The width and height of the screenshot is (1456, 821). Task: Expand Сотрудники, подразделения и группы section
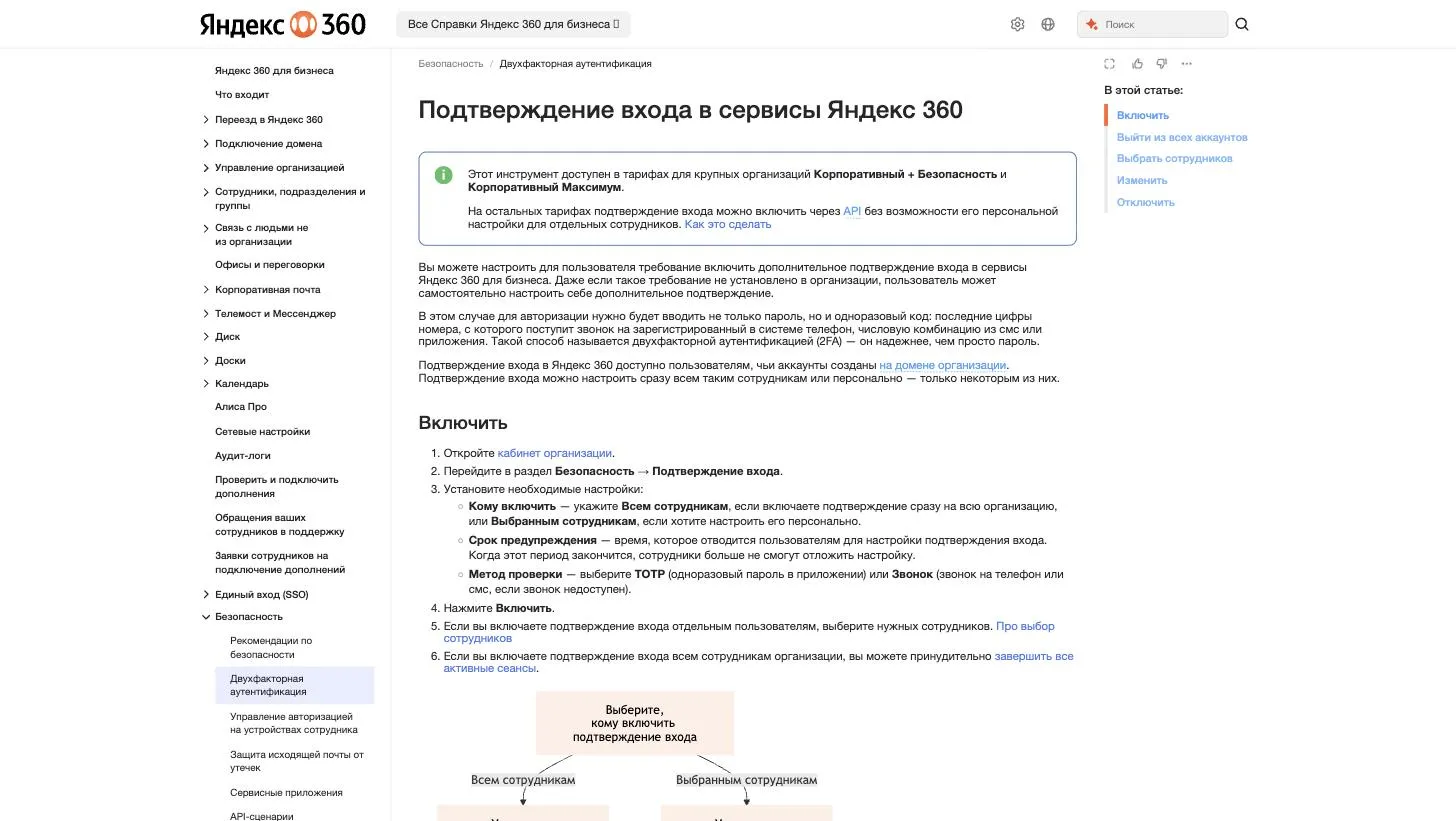[206, 192]
